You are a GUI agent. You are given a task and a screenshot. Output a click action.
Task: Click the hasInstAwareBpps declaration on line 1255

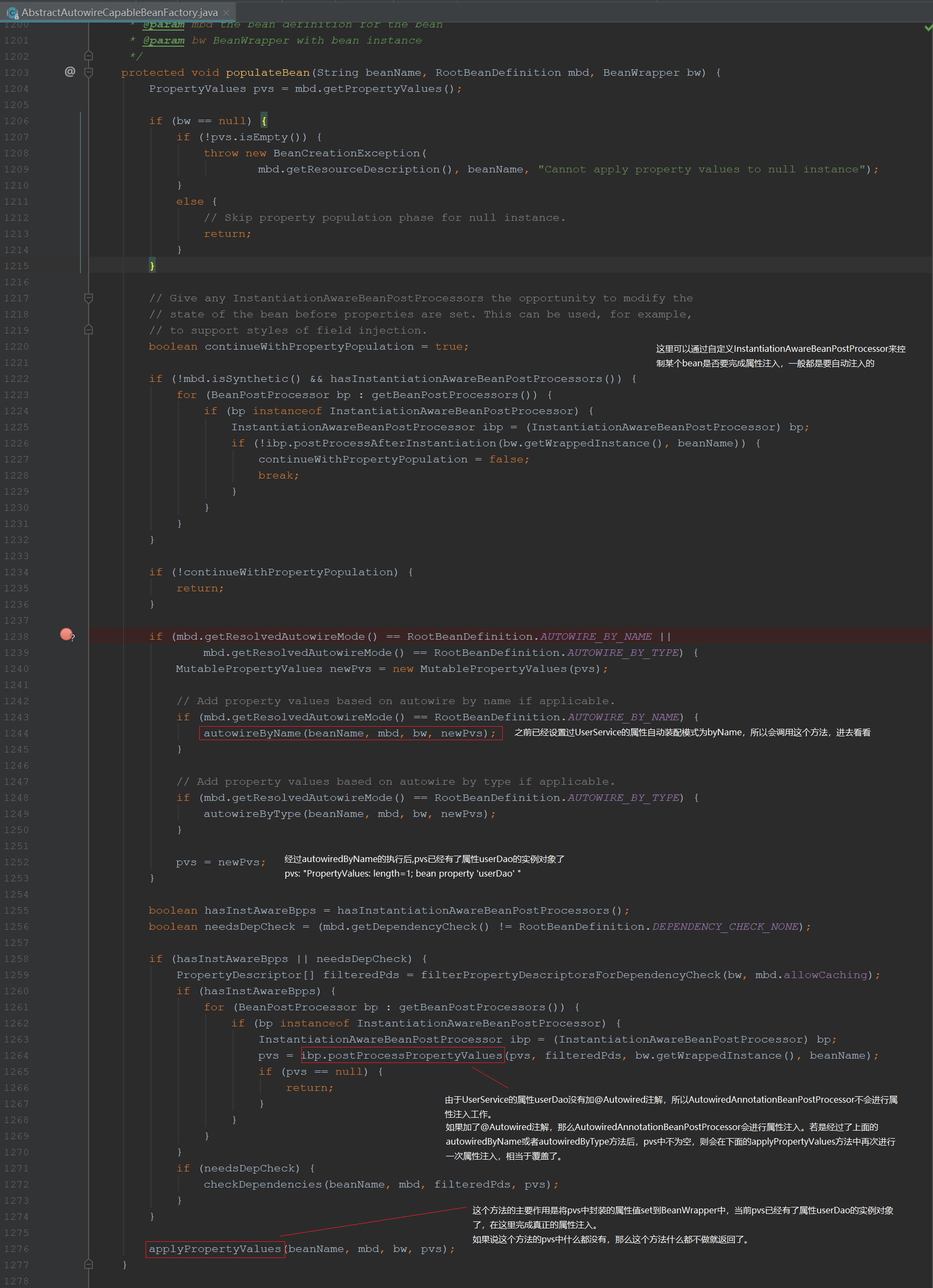pos(260,910)
